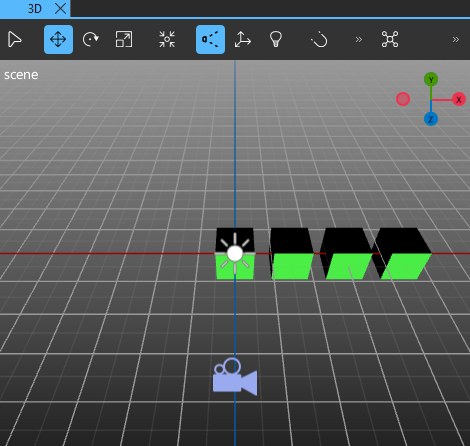This screenshot has width=470, height=446.
Task: Click the blue Z axis gizmo handle
Action: click(431, 119)
